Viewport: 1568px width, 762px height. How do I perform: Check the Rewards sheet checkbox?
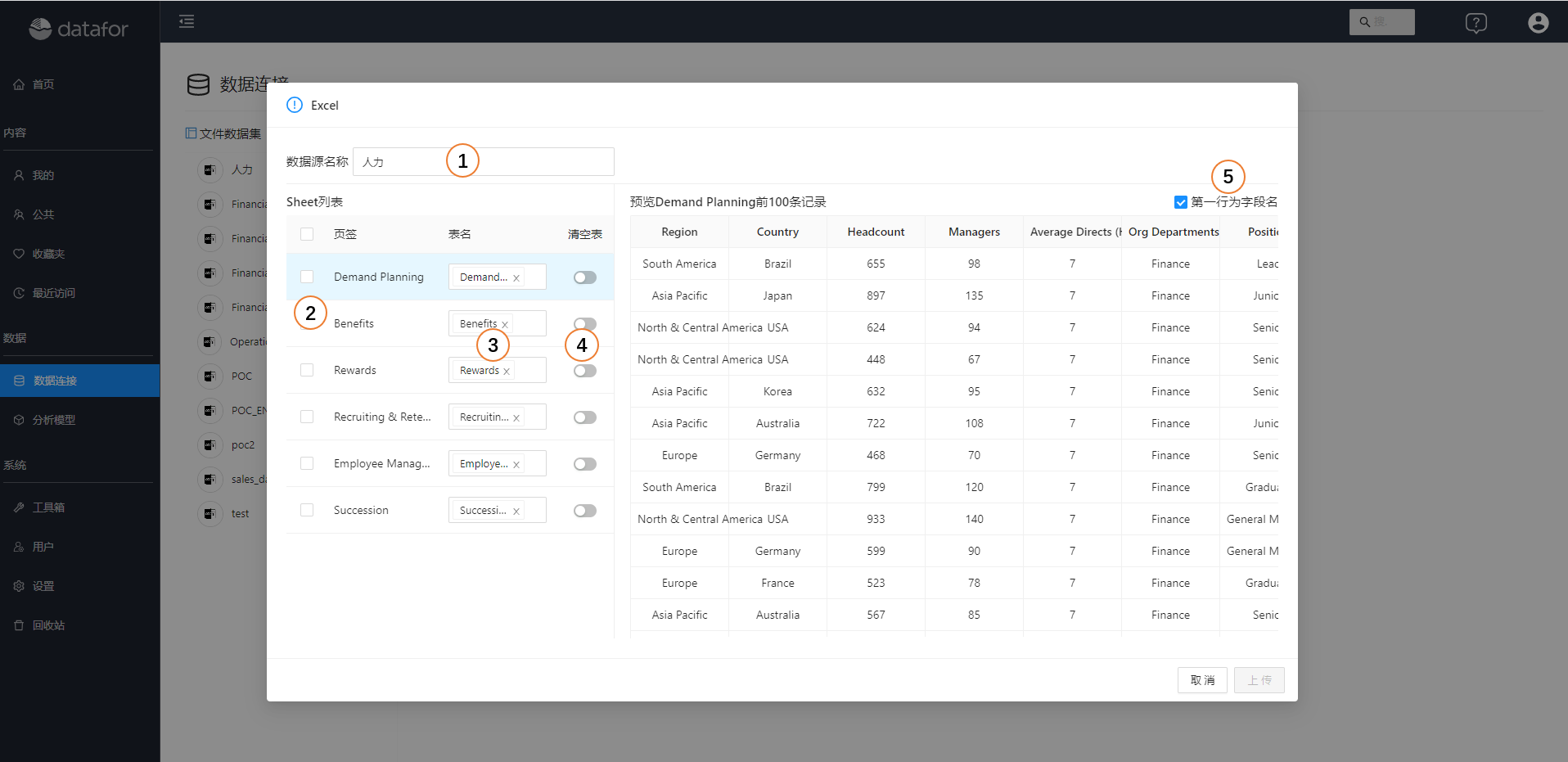[x=307, y=370]
